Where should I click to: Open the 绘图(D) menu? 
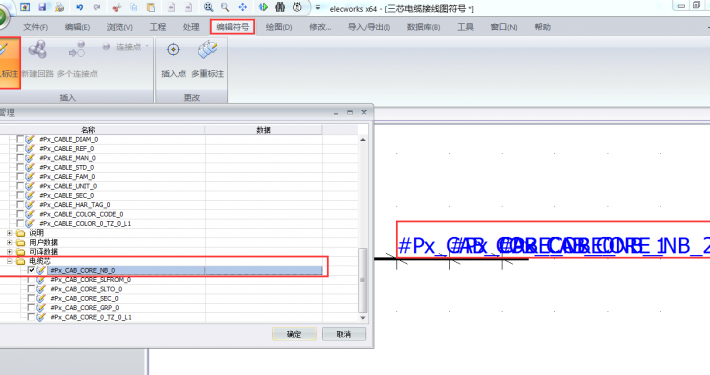[x=279, y=27]
